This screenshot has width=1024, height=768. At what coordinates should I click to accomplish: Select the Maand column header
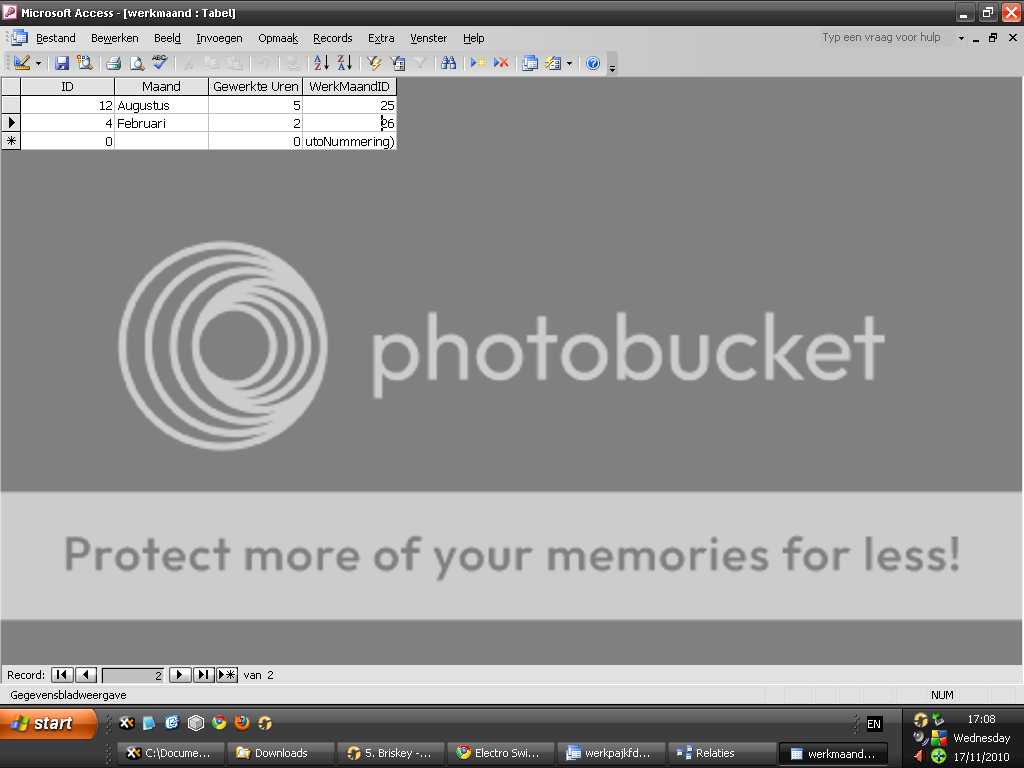click(161, 86)
